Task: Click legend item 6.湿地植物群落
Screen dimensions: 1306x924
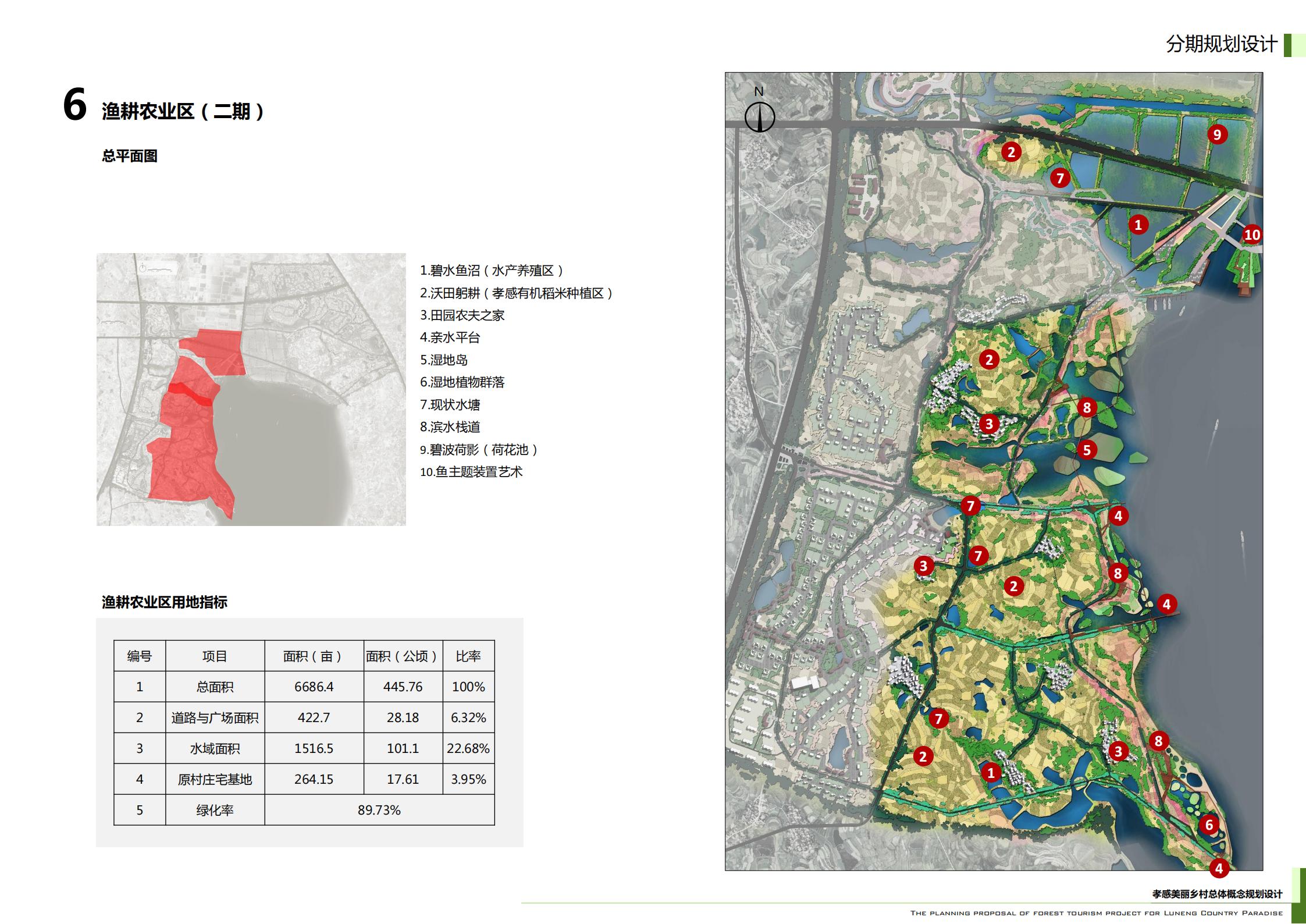Action: tap(462, 382)
